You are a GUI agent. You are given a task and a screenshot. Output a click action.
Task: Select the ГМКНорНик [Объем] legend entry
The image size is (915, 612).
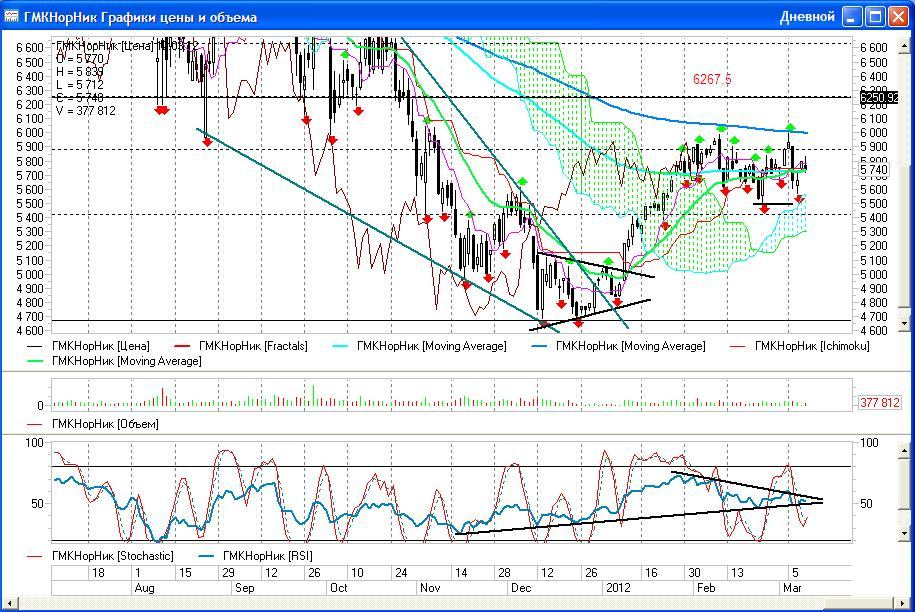[x=93, y=424]
